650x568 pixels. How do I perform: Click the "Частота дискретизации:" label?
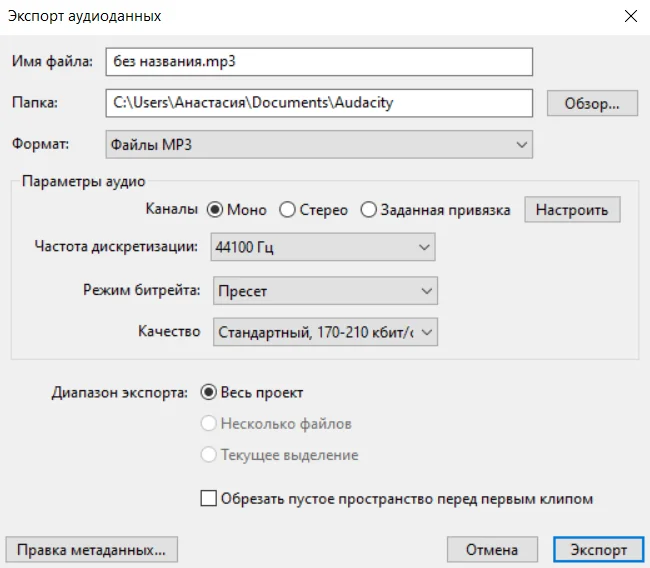click(116, 246)
